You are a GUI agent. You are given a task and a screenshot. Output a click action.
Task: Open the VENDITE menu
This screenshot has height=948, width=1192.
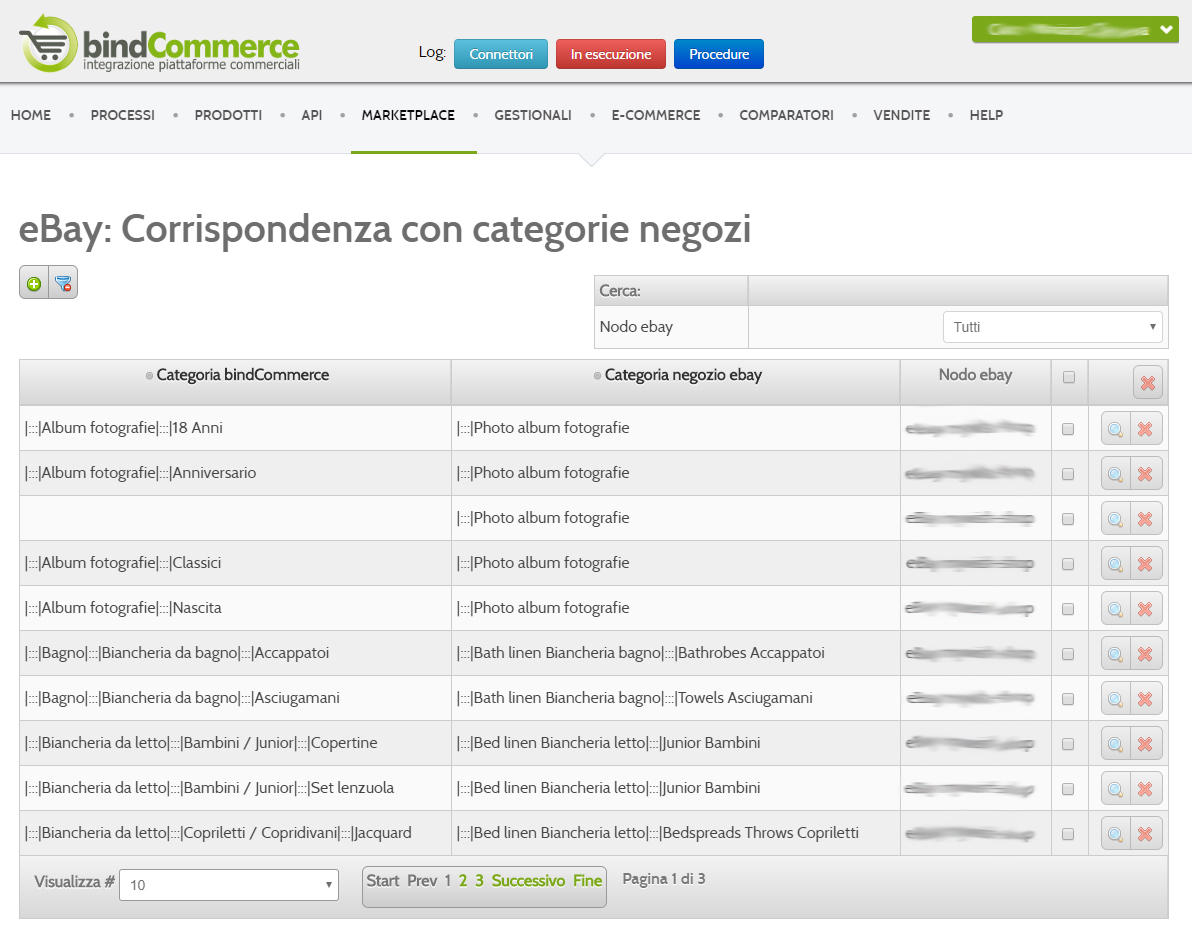902,116
